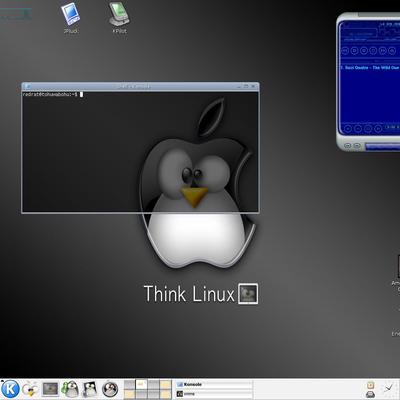
Task: Click the eject button in media player
Action: click(x=392, y=51)
